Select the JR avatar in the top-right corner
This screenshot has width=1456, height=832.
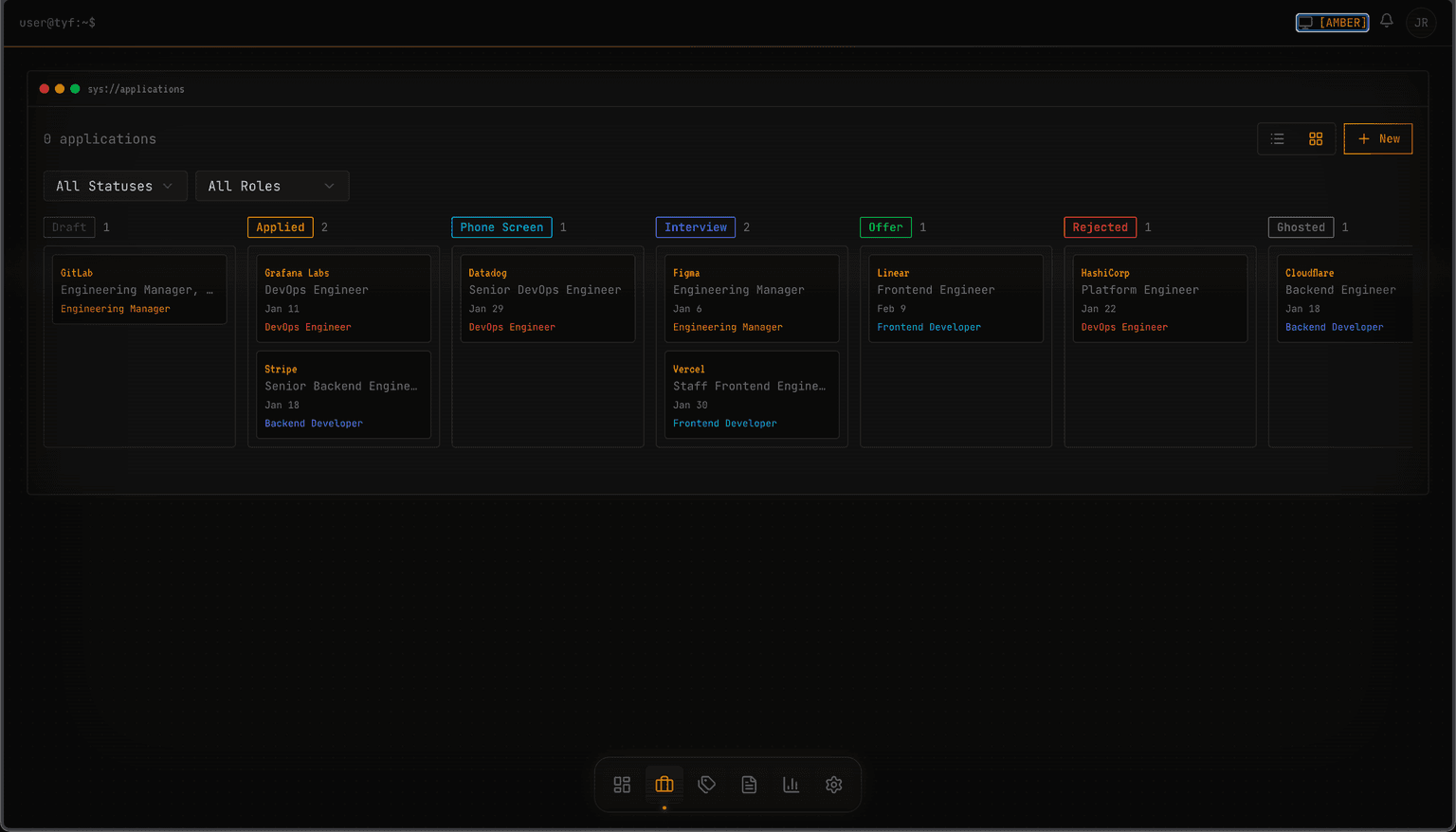click(1421, 22)
